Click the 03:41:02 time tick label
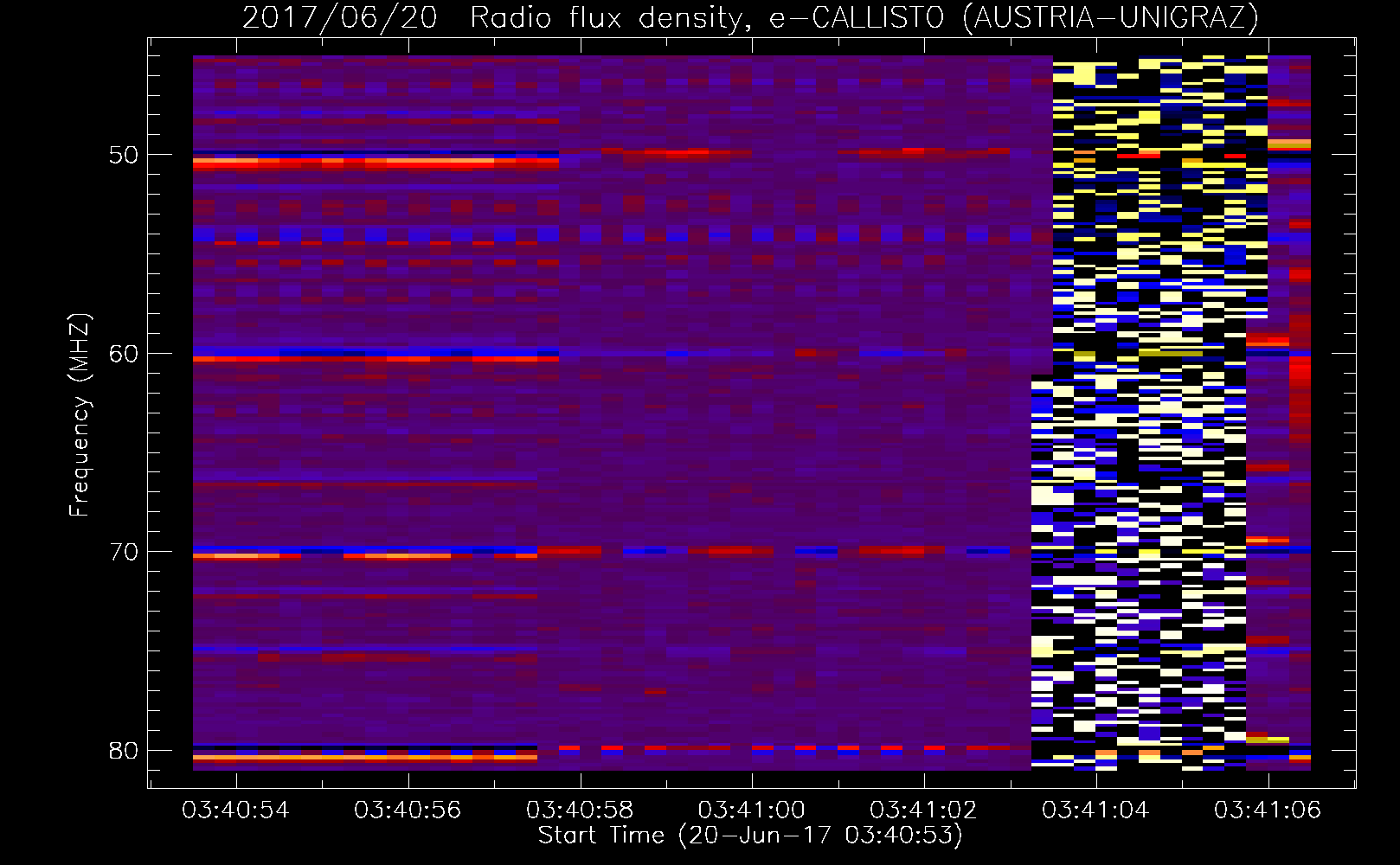Screen dimensions: 1400x865 [923, 811]
